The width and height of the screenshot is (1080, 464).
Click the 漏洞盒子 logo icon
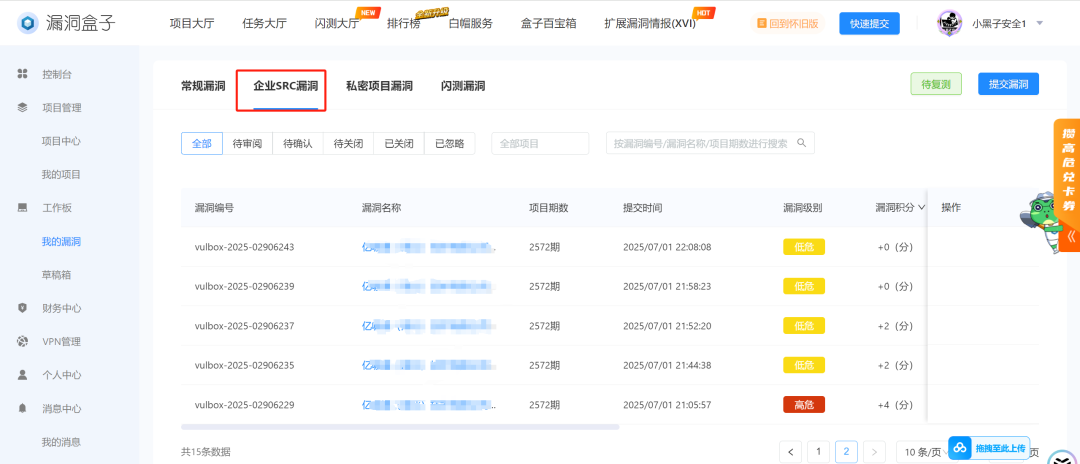point(28,23)
